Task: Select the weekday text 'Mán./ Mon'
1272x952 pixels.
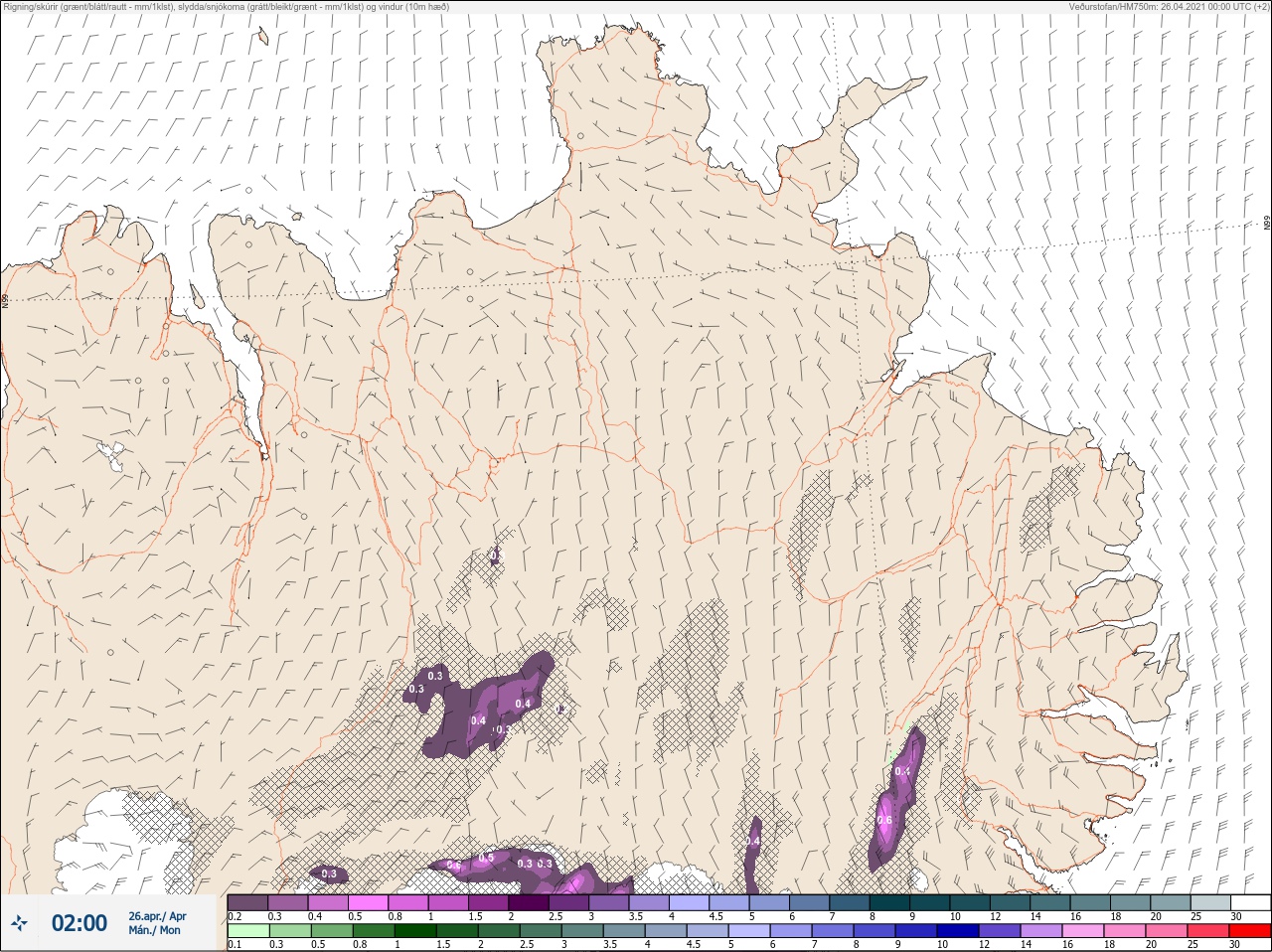Action: [155, 931]
